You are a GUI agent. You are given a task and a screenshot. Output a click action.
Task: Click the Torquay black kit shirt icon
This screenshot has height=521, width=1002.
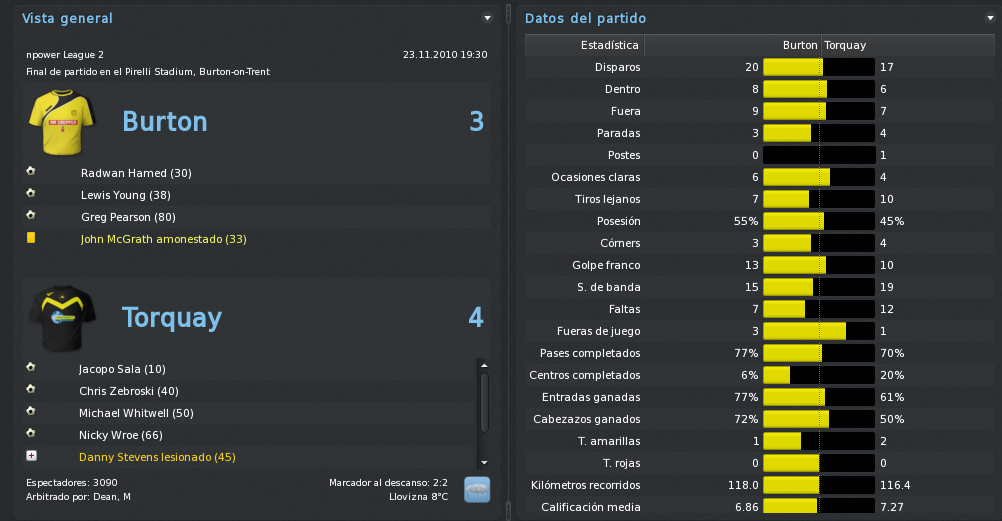62,318
